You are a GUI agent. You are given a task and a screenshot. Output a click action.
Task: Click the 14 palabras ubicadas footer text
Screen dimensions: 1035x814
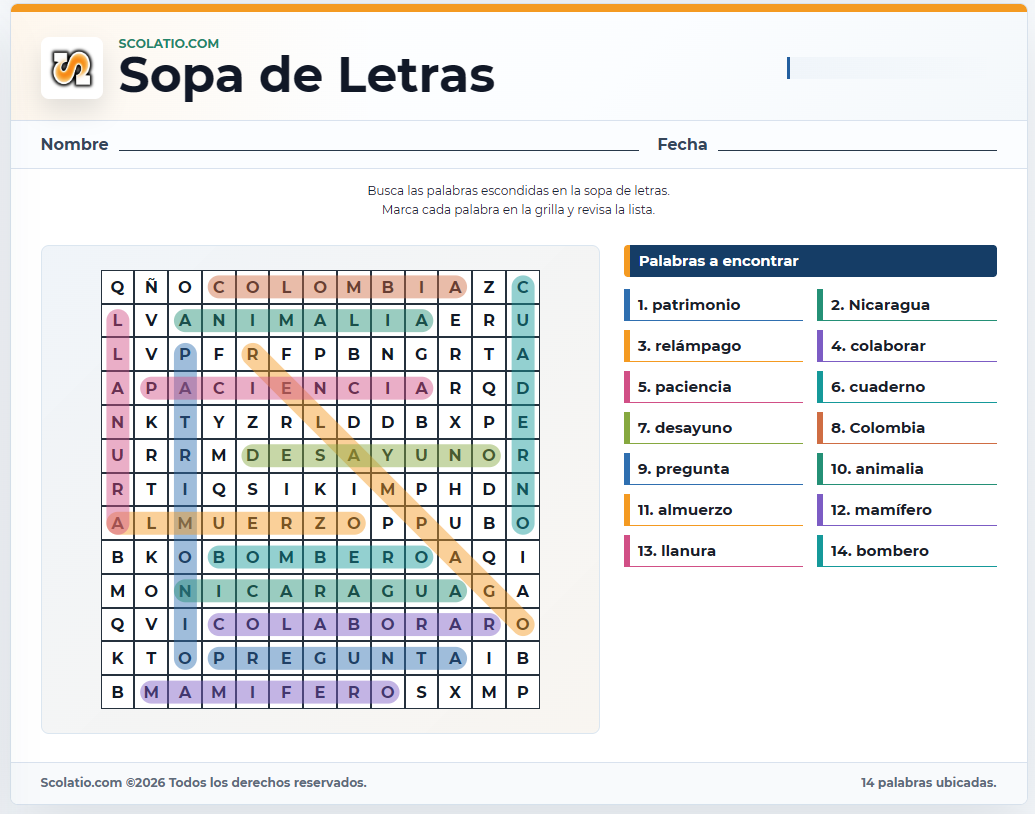(929, 782)
